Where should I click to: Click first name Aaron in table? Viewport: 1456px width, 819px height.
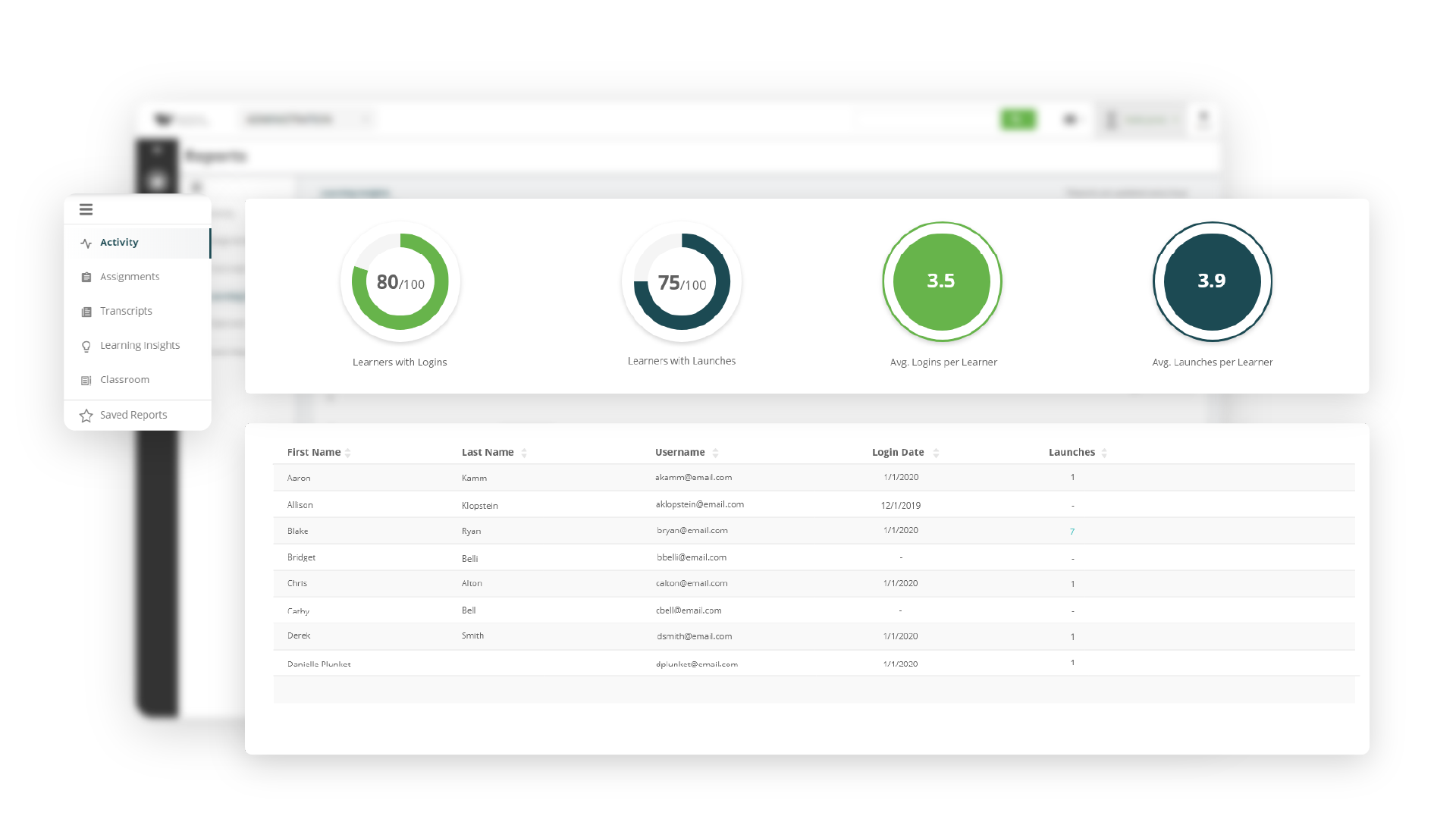coord(299,479)
